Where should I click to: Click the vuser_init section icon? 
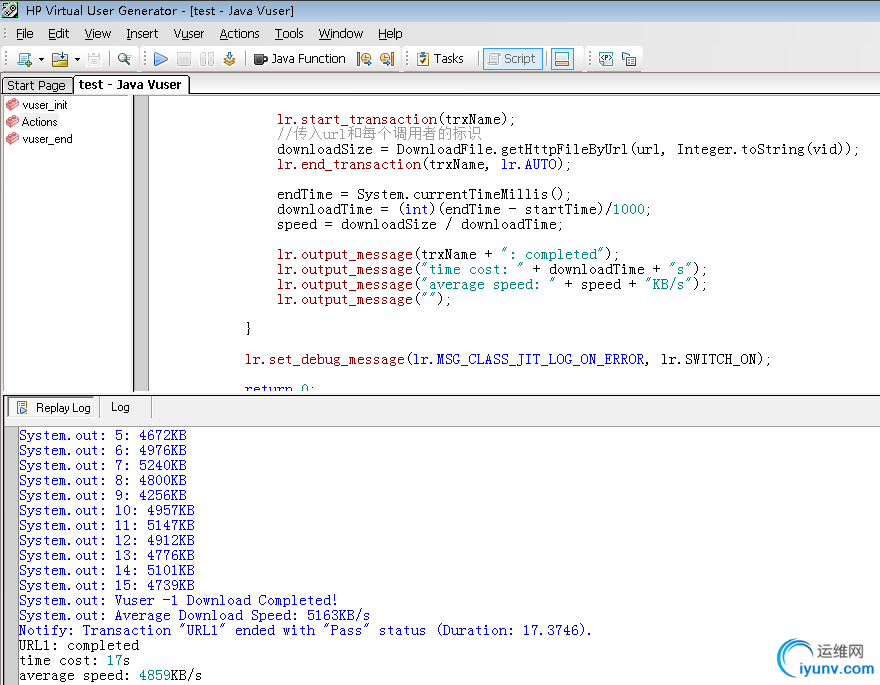pyautogui.click(x=12, y=104)
